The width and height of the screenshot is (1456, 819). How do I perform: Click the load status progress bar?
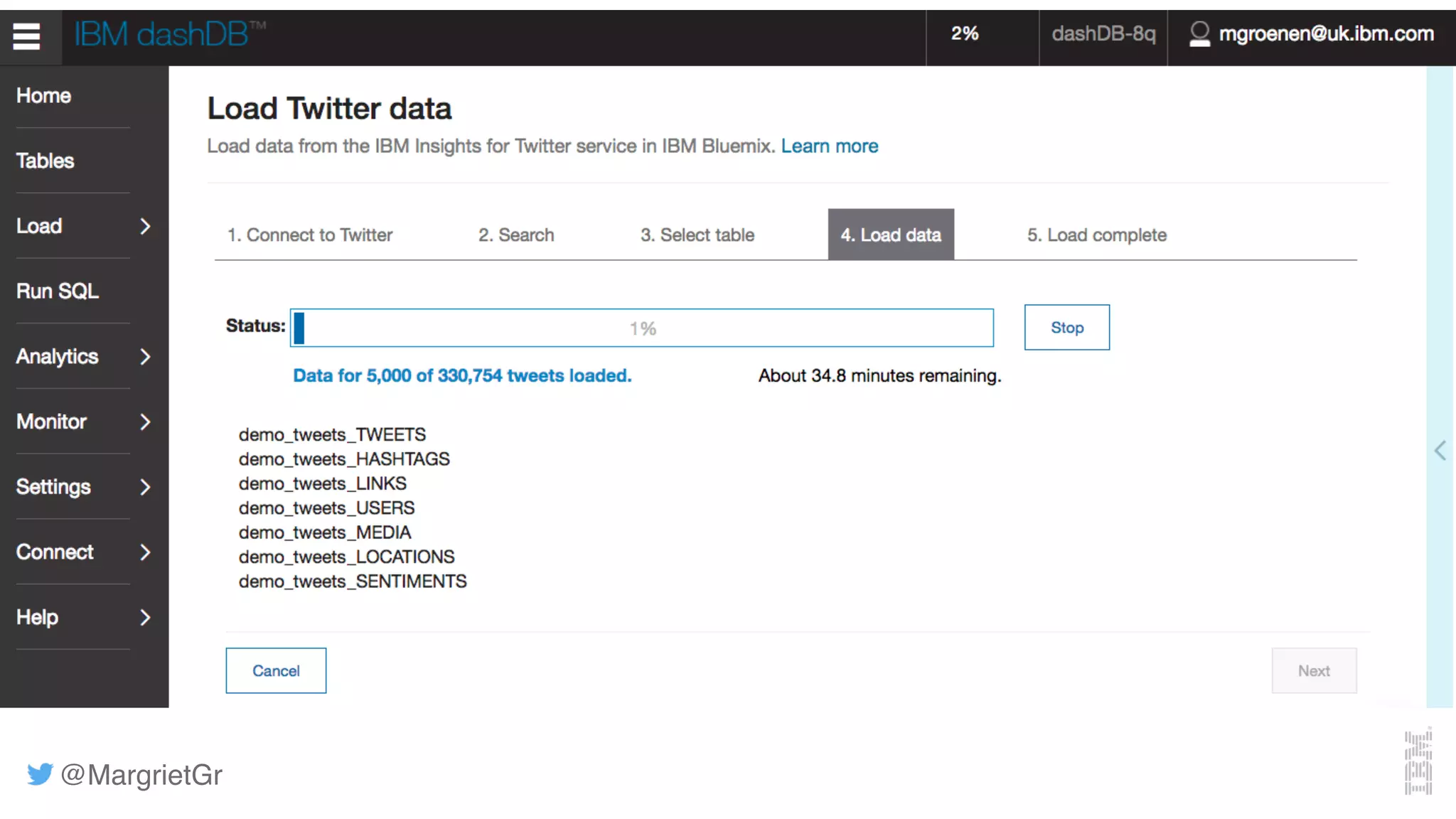click(x=641, y=328)
